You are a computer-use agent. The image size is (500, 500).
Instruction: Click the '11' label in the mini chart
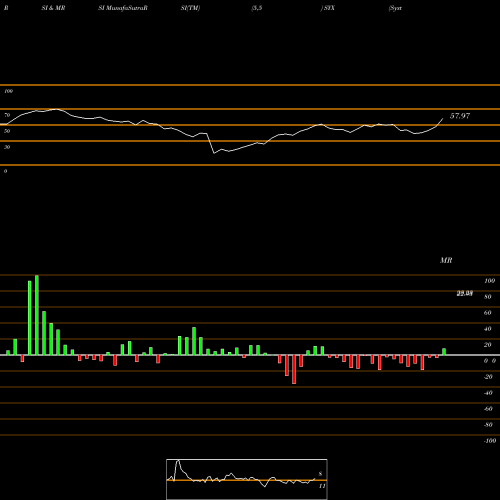[x=322, y=486]
